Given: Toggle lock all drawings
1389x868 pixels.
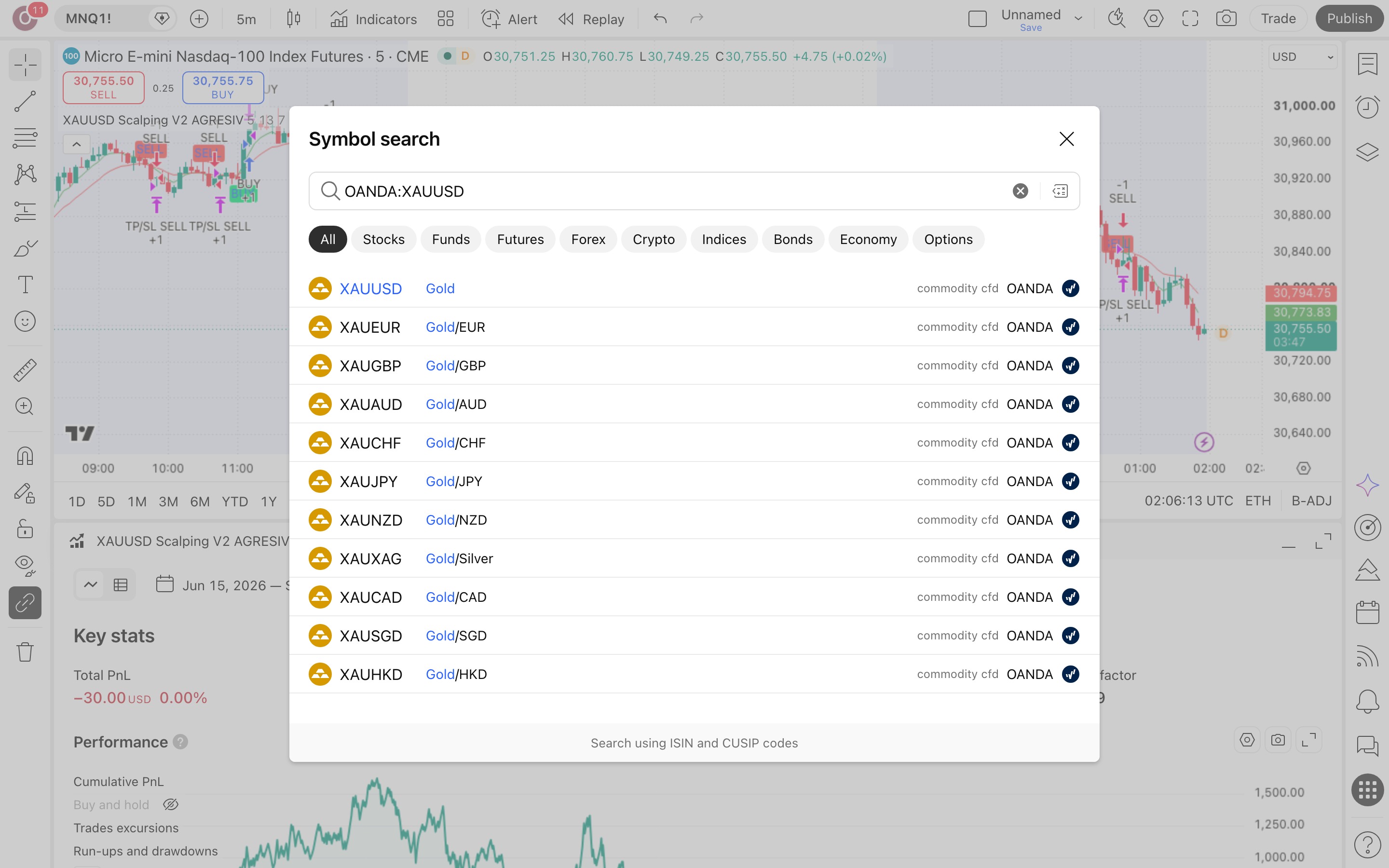Looking at the screenshot, I should coord(25,529).
